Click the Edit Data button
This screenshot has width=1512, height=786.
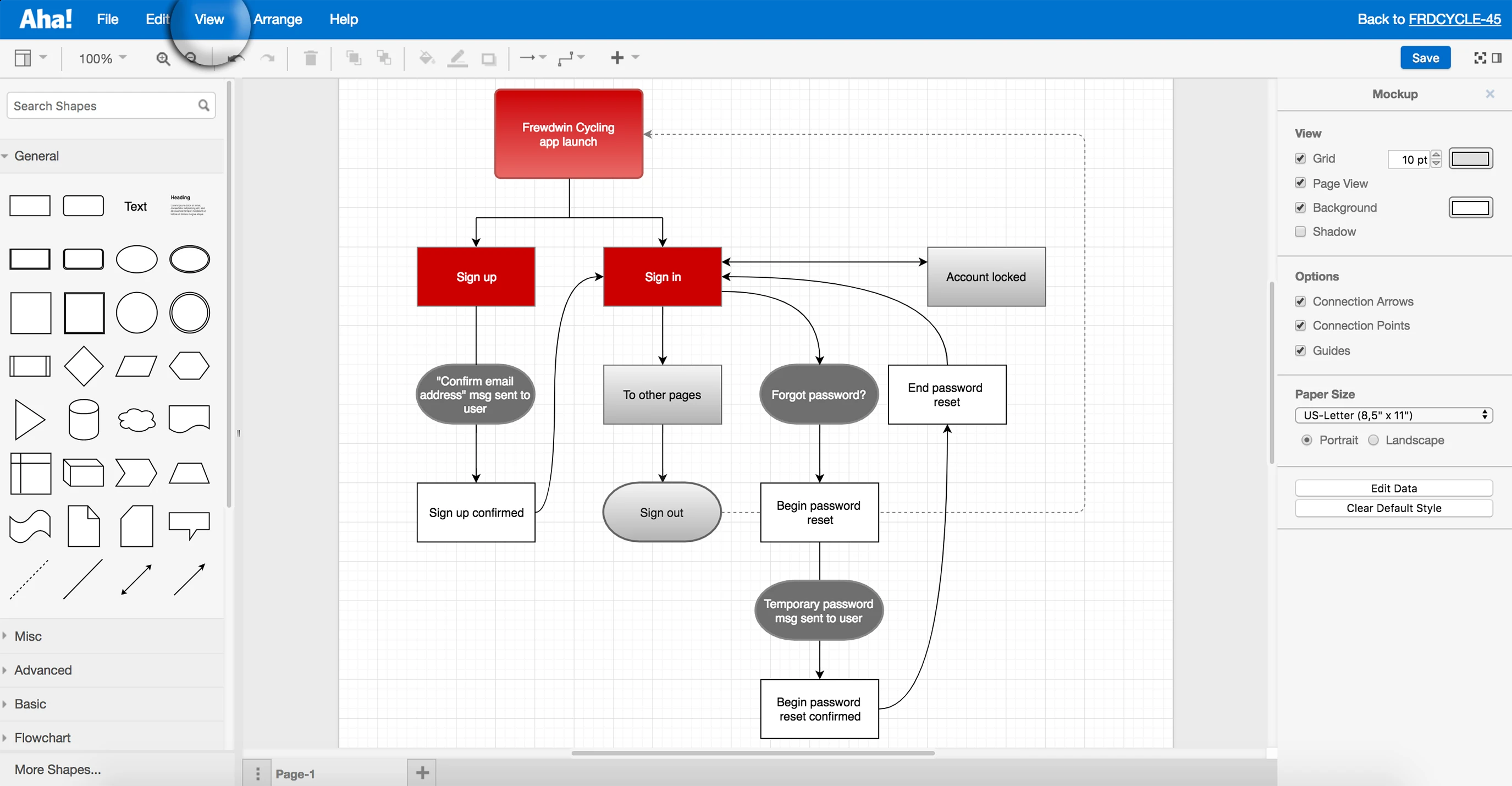(1393, 488)
